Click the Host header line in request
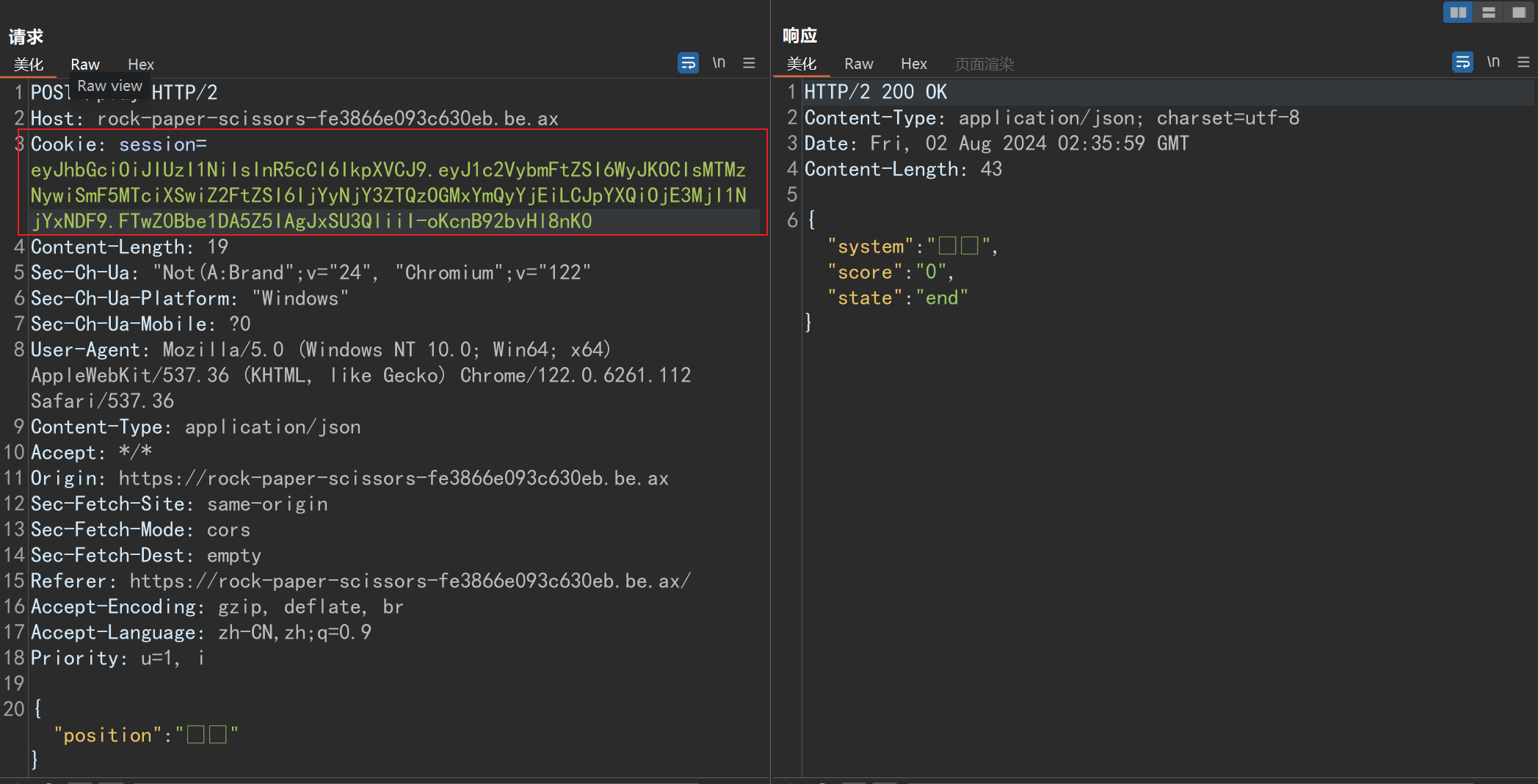The height and width of the screenshot is (784, 1538). 294,118
